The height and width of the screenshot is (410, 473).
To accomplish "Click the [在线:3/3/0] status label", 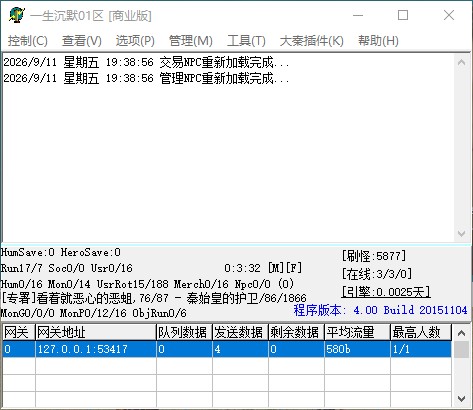I will [377, 274].
